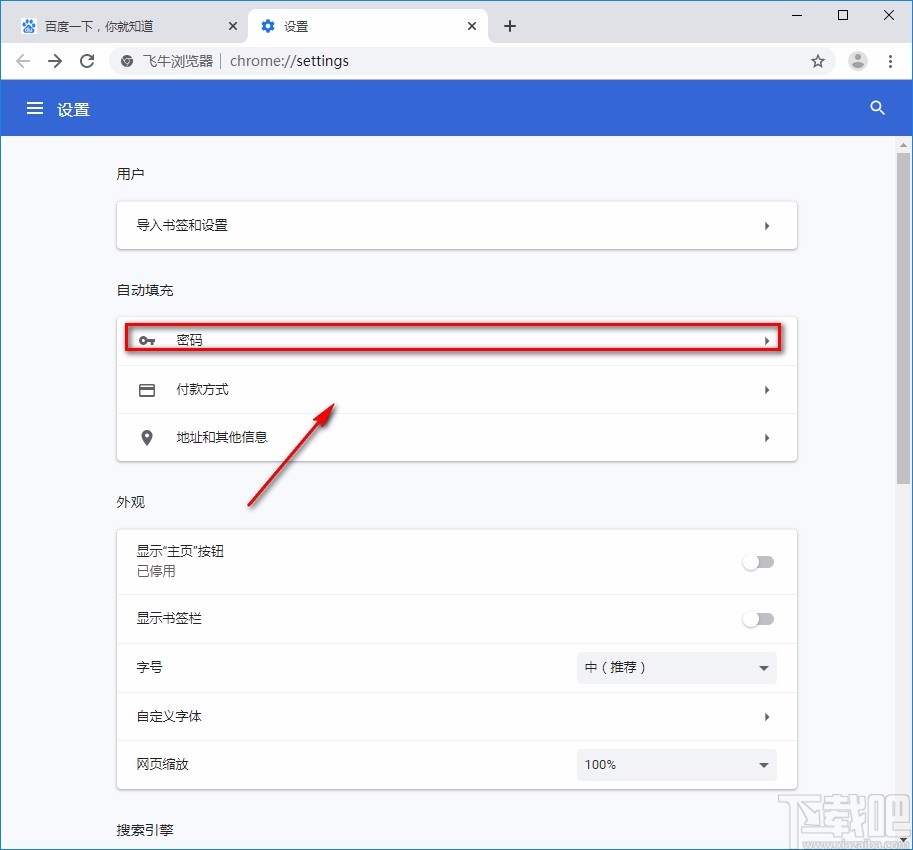Reload the settings page
The height and width of the screenshot is (850, 913).
[x=87, y=61]
